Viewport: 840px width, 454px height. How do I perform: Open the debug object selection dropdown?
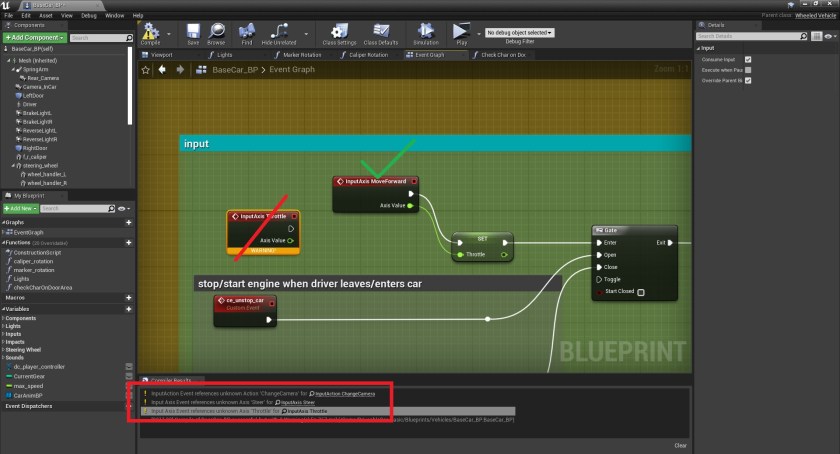tap(520, 33)
